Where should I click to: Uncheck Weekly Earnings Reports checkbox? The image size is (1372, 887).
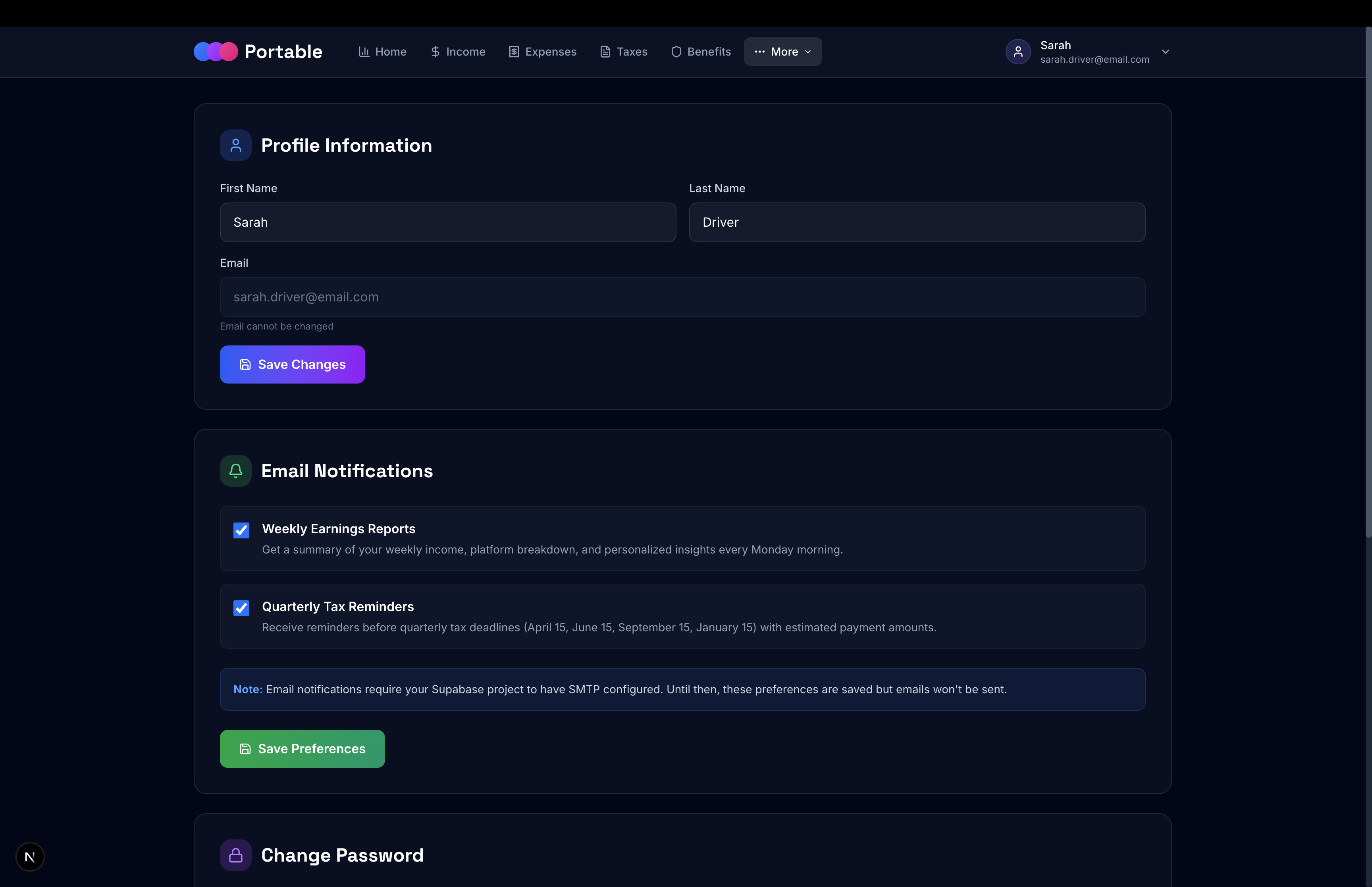click(241, 530)
